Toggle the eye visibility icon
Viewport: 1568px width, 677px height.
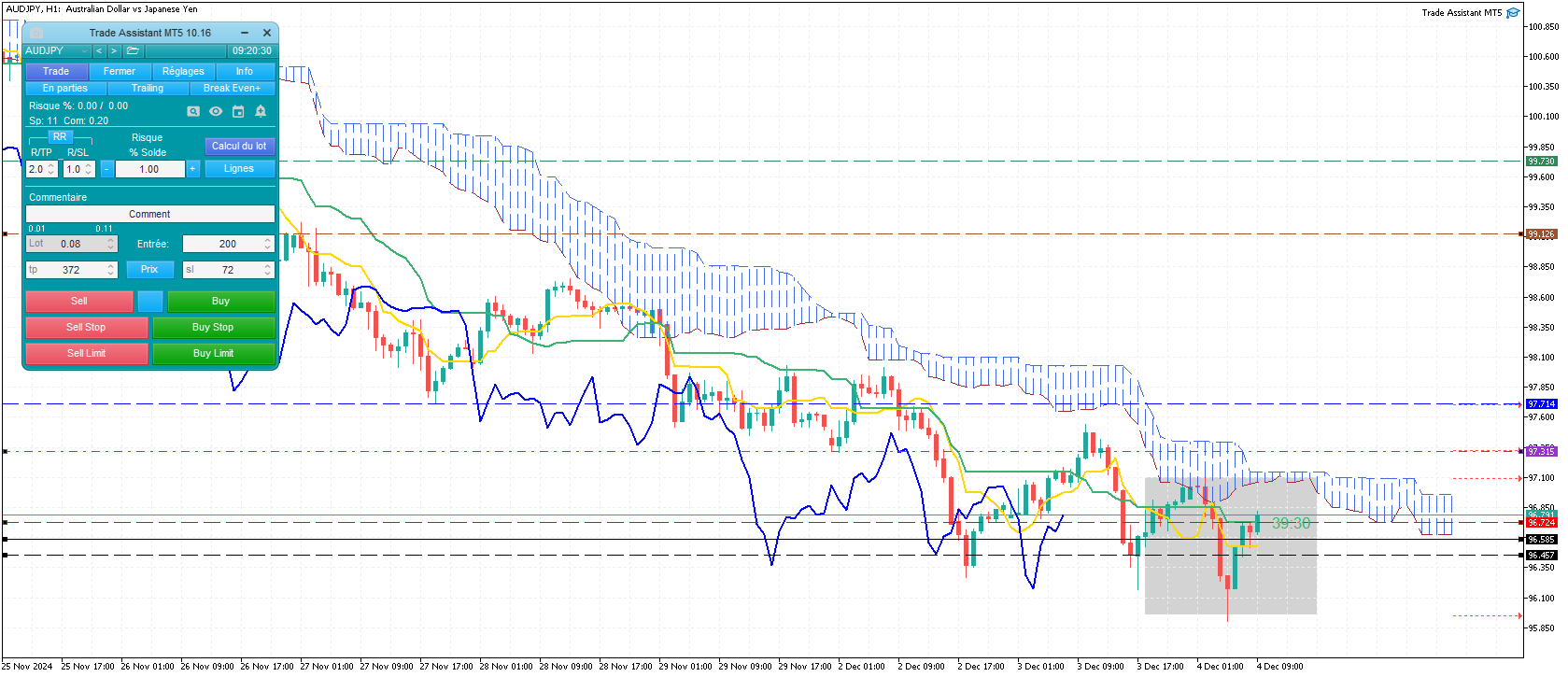click(216, 111)
